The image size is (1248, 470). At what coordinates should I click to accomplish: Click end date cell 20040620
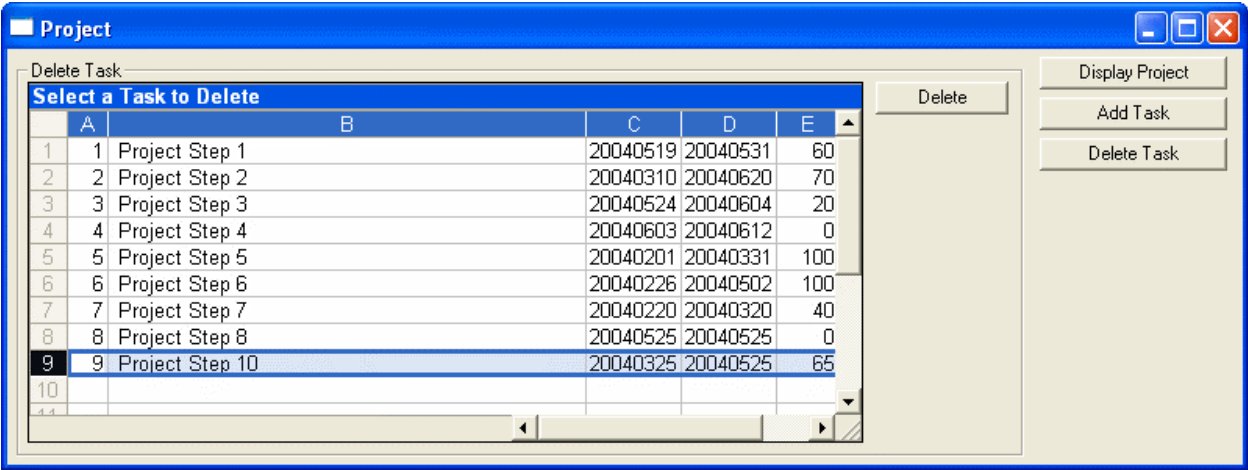click(x=728, y=178)
